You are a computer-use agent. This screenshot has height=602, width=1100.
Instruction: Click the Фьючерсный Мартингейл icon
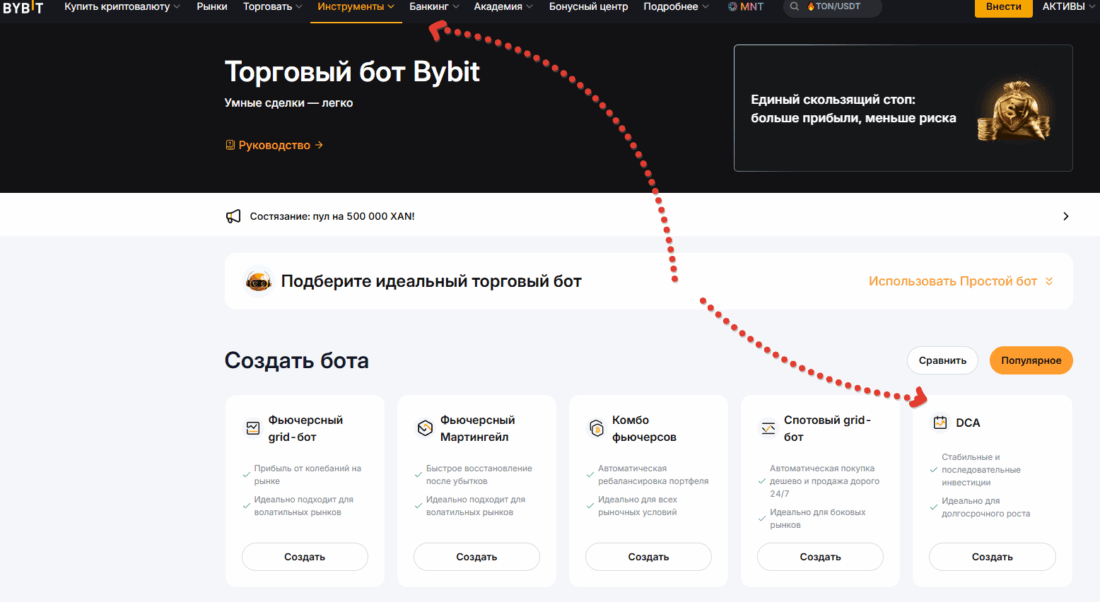(424, 428)
